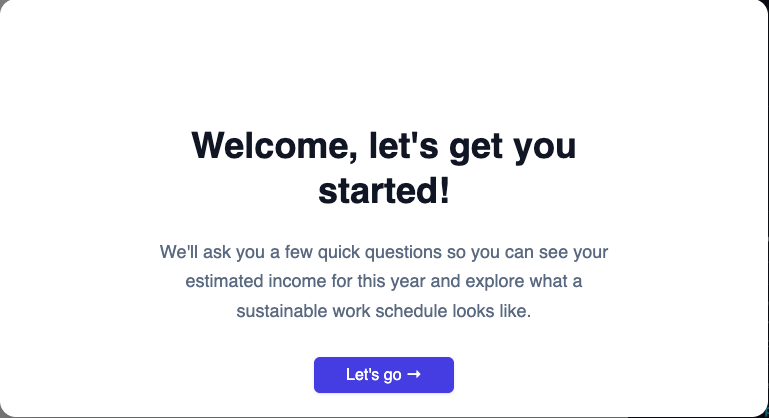
Task: Click the words "We'll ask" in description
Action: tap(195, 252)
